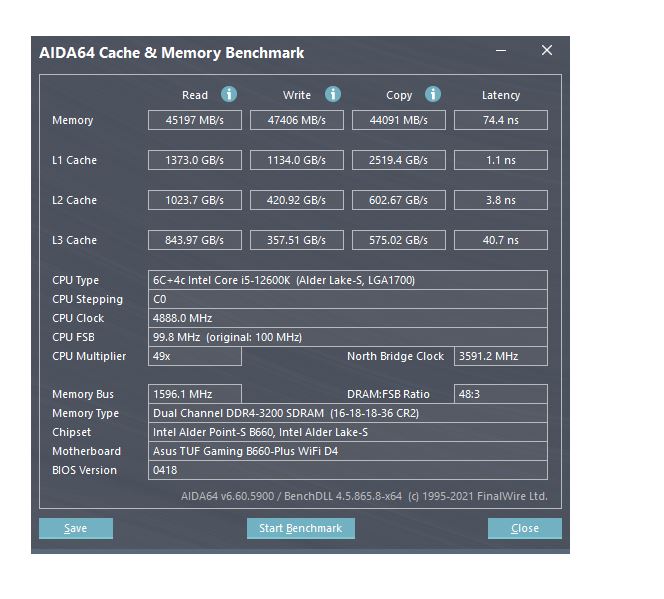Click the Memory Bus label

tap(83, 395)
